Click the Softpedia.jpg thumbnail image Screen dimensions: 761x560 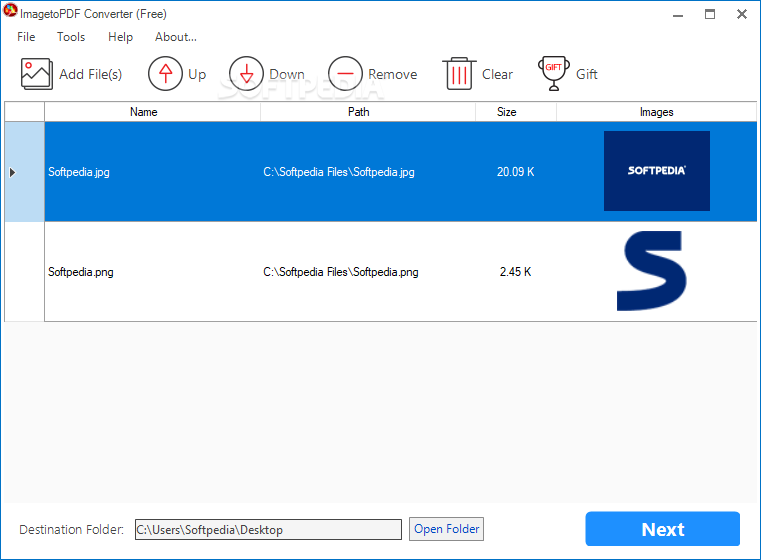pyautogui.click(x=657, y=171)
